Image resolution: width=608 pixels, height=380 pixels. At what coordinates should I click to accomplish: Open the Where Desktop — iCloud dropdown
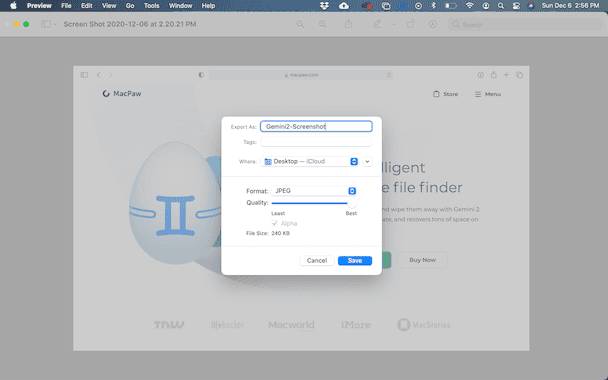(309, 161)
